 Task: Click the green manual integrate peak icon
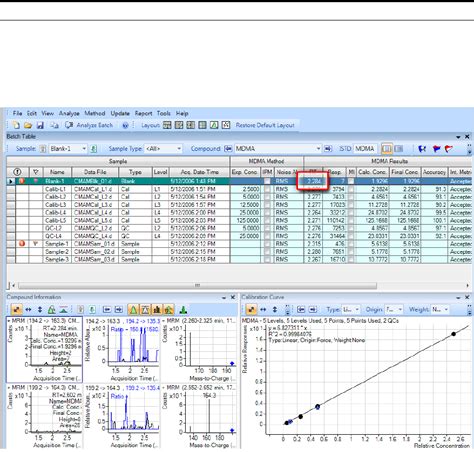52,310
